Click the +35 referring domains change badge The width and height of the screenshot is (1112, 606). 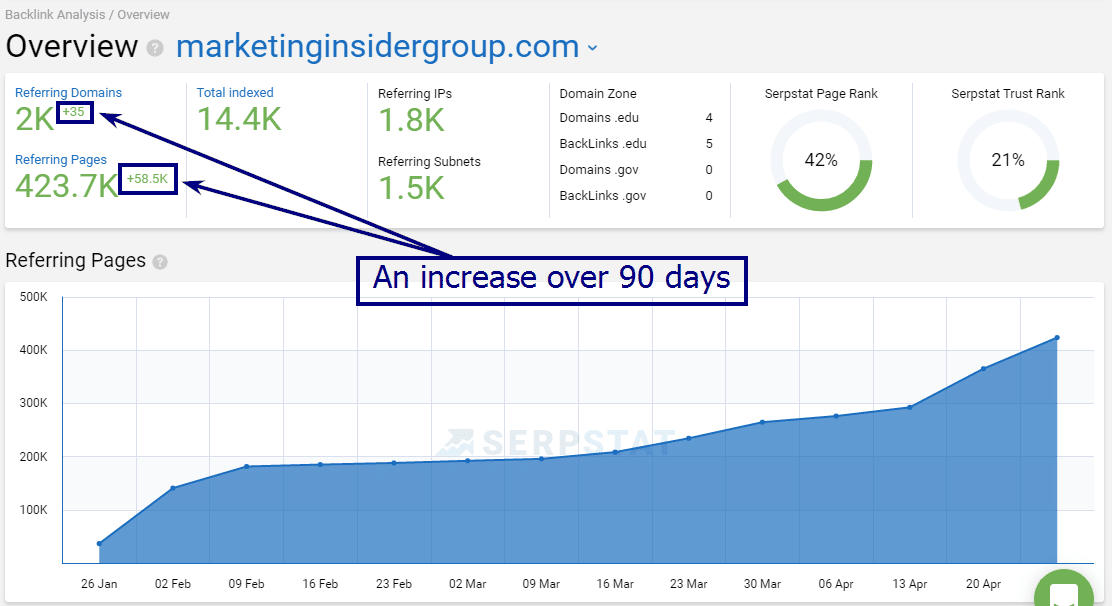74,112
